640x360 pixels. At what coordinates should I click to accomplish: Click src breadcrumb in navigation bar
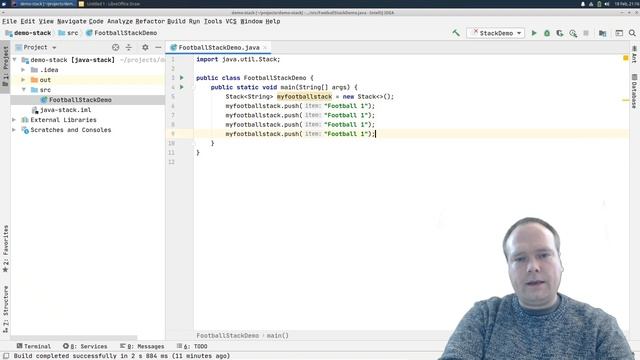point(68,33)
